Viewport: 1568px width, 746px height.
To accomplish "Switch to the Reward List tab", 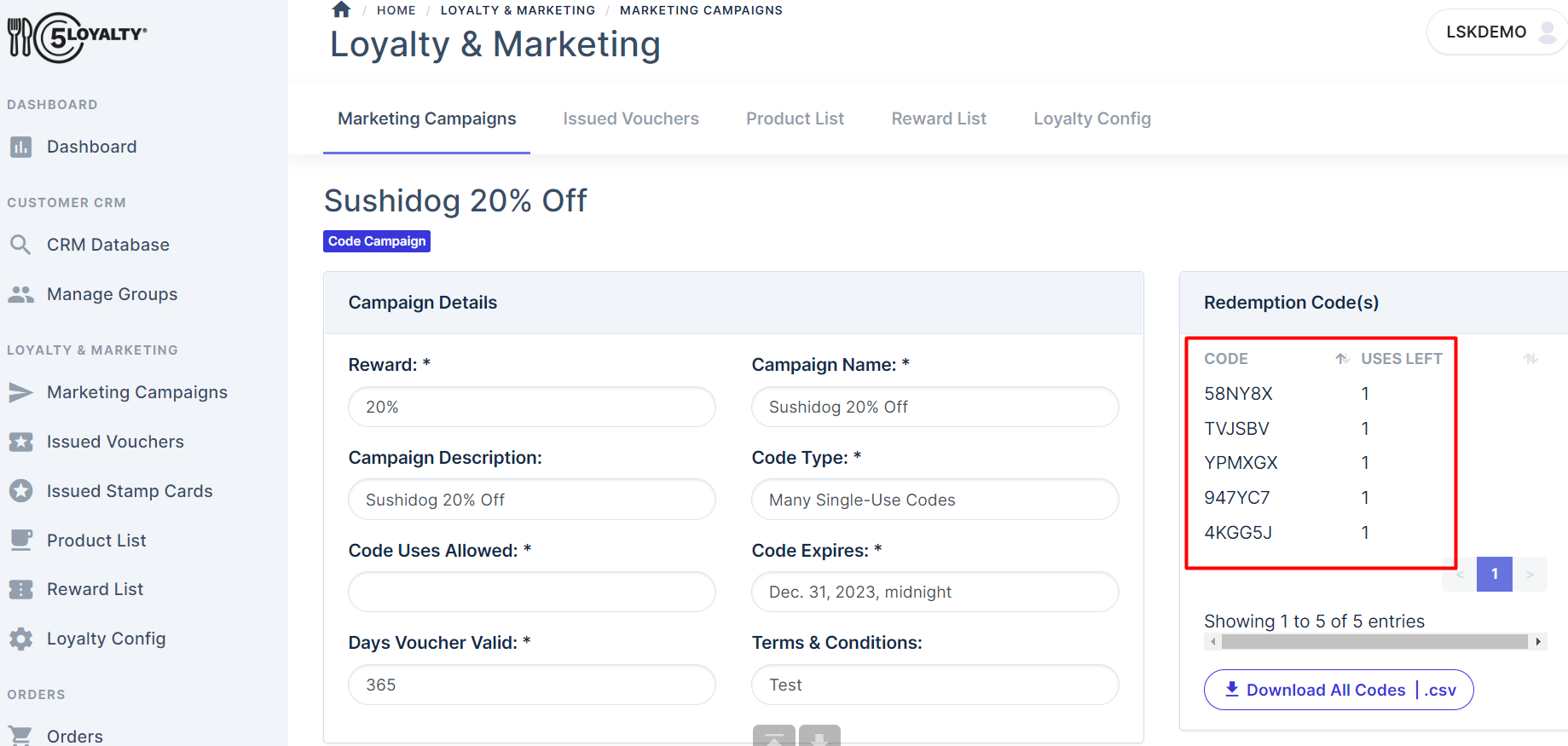I will coord(938,119).
